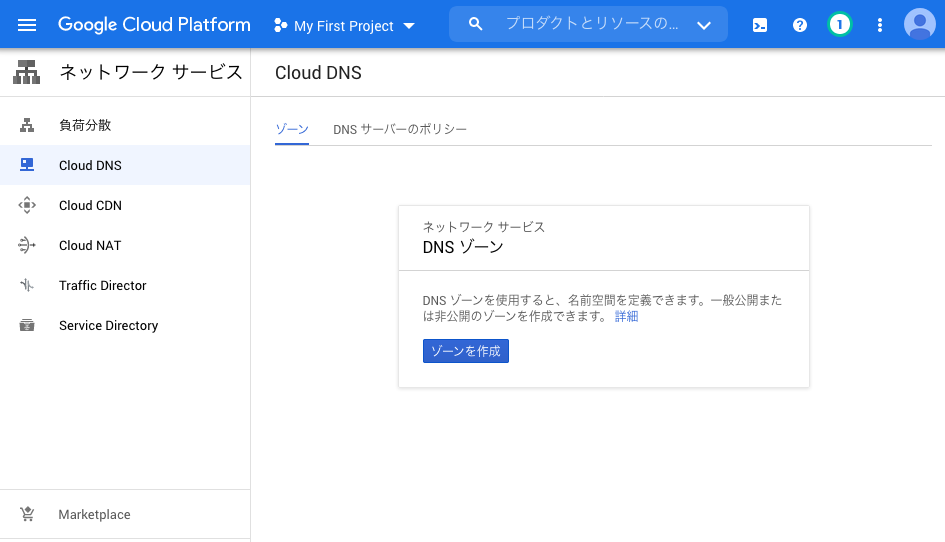Image resolution: width=945 pixels, height=542 pixels.
Task: Click the Google Cloud Platform logo
Action: point(154,25)
